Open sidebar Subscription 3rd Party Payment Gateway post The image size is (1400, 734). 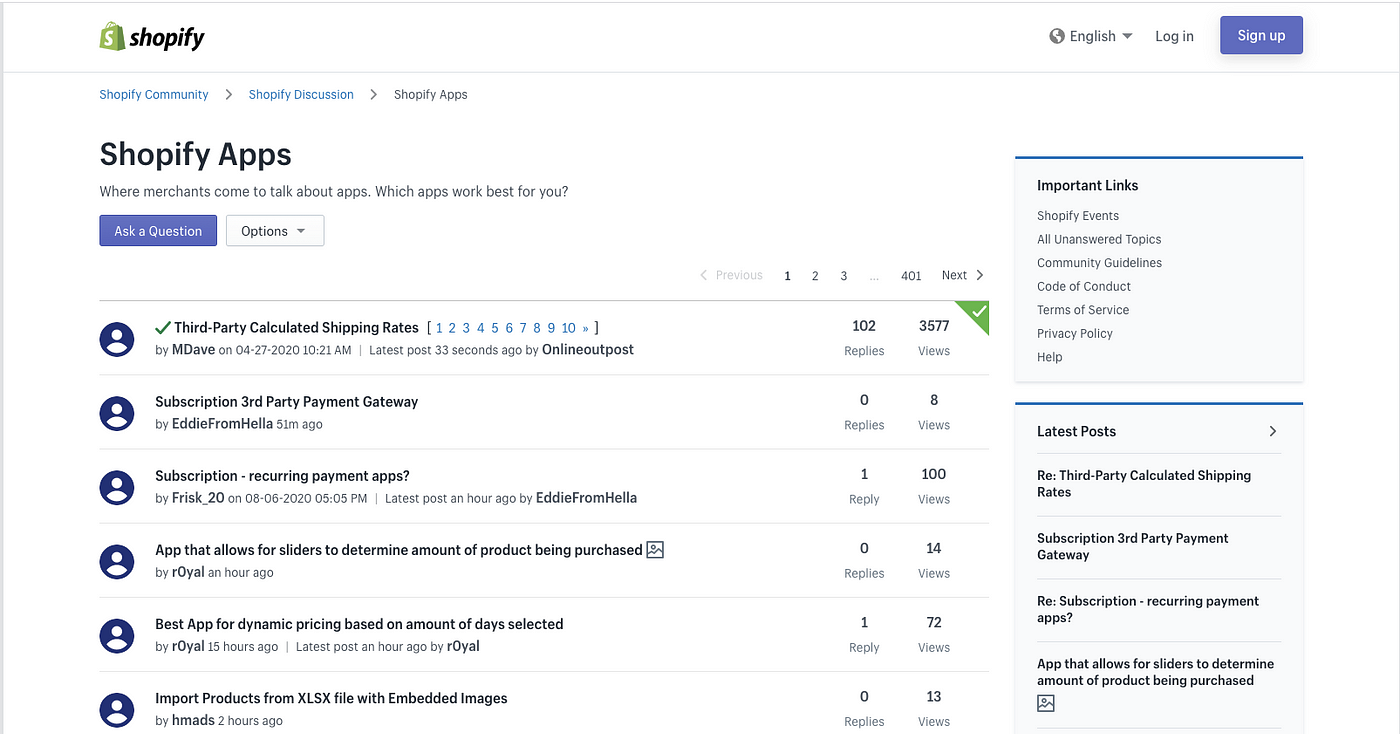click(1133, 546)
